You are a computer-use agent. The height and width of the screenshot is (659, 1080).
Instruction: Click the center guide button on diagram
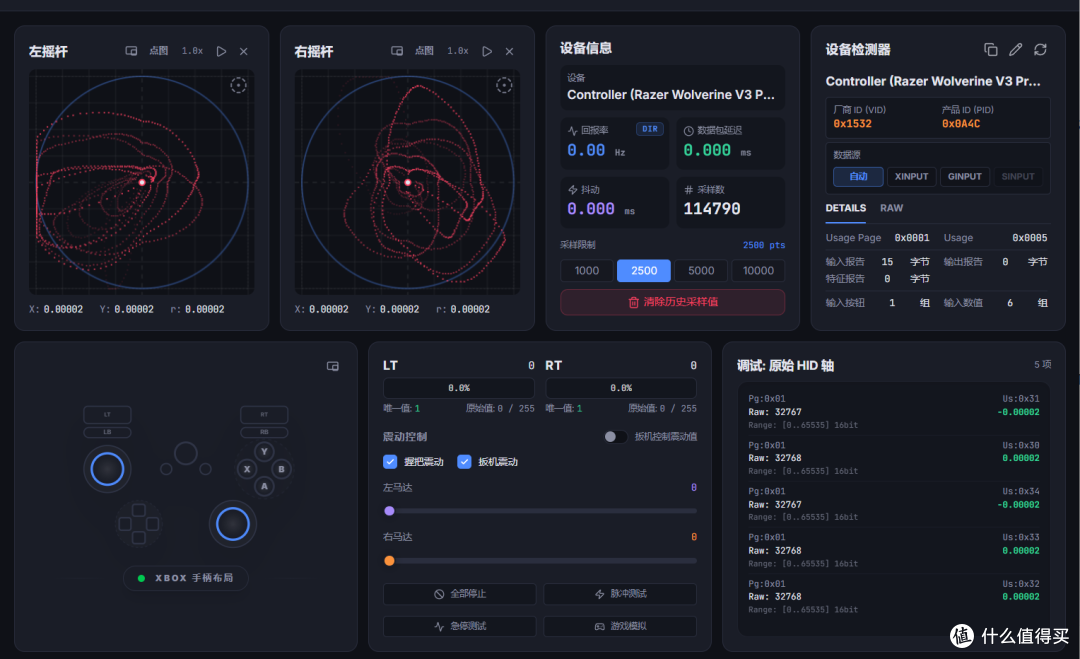pyautogui.click(x=186, y=453)
